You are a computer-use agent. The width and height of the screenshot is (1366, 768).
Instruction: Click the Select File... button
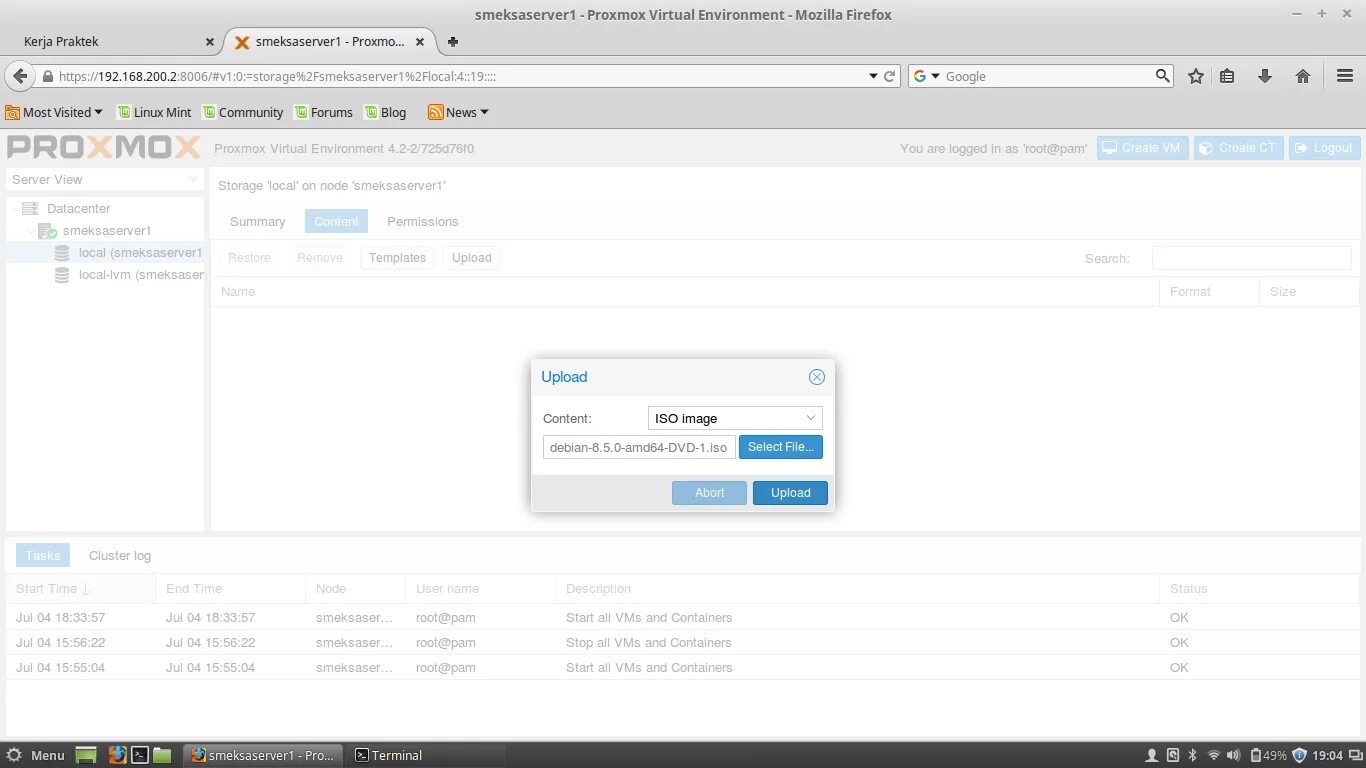[x=780, y=447]
